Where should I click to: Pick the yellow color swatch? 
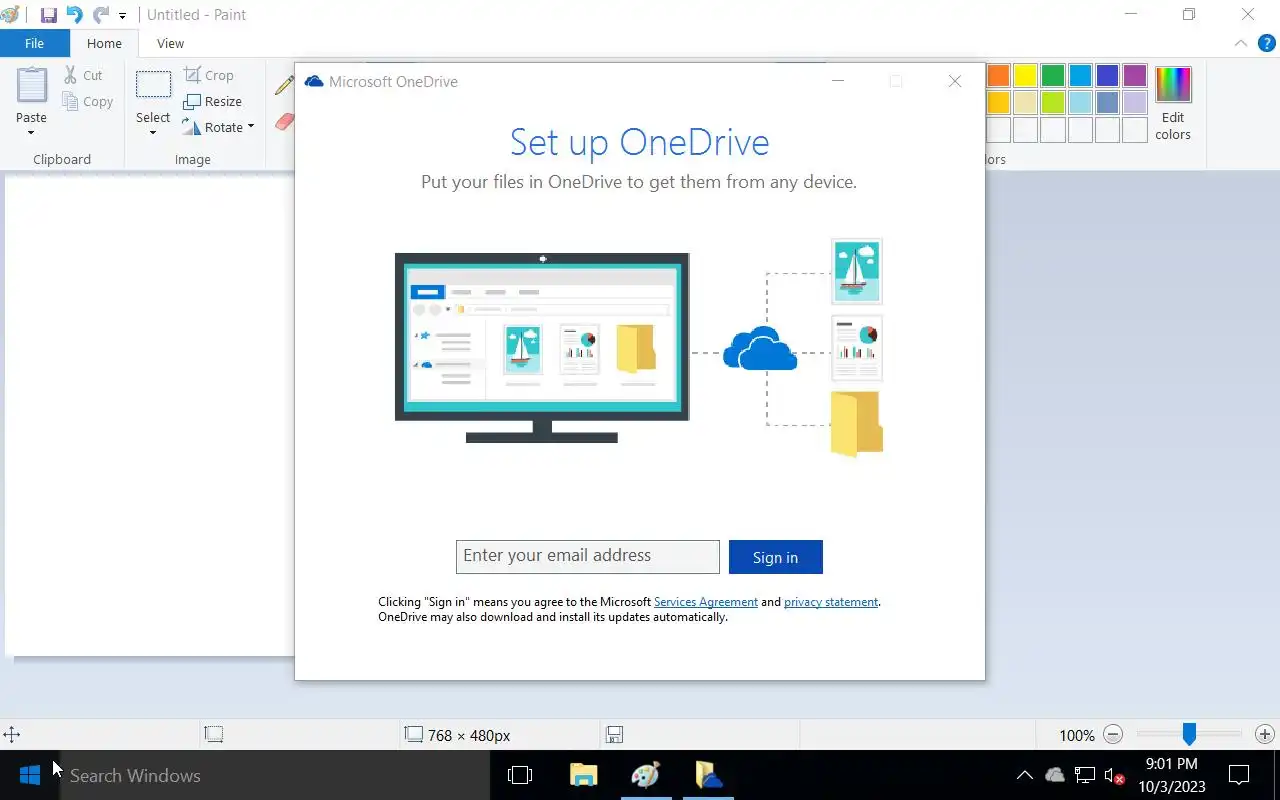point(1025,76)
